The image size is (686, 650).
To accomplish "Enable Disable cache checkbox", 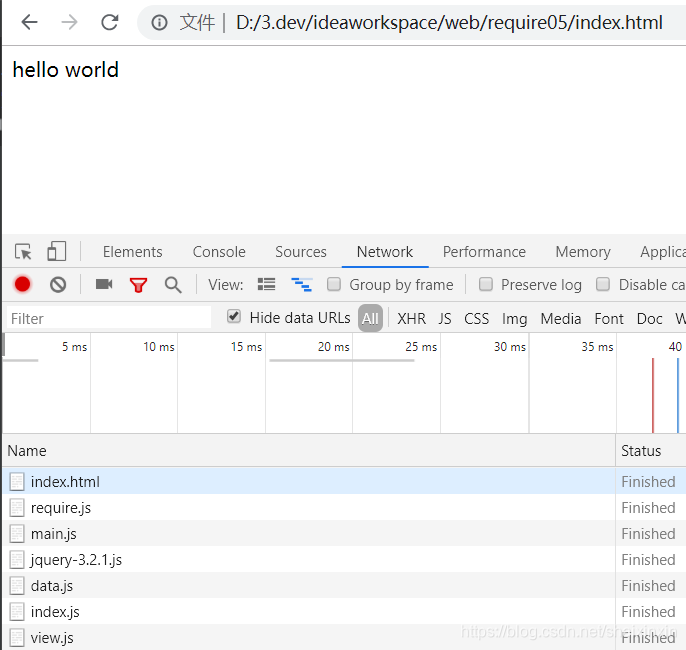I will pyautogui.click(x=603, y=284).
